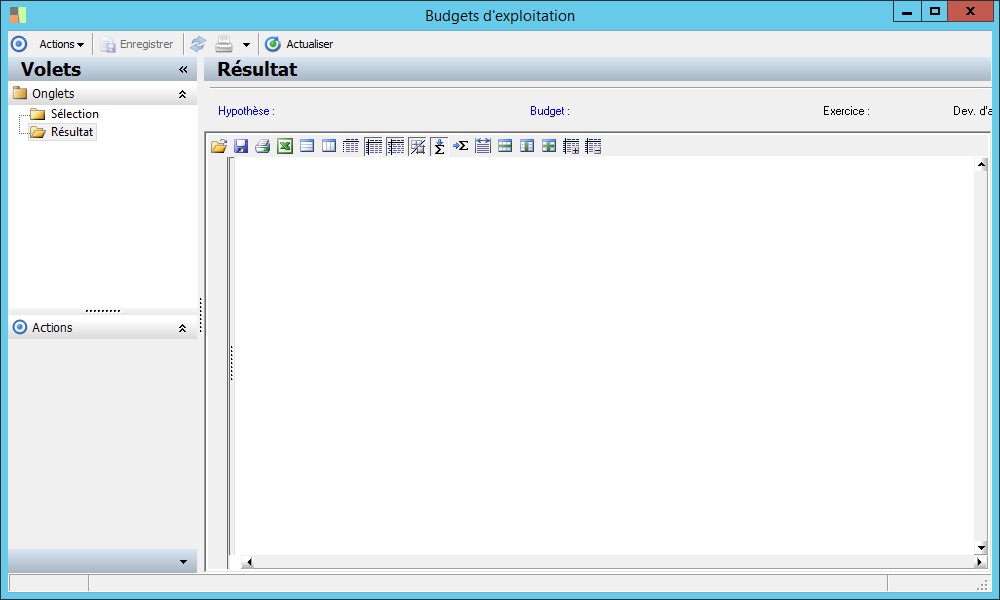Screen dimensions: 1000x600
Task: Click the Actions section header in side pane
Action: click(103, 328)
